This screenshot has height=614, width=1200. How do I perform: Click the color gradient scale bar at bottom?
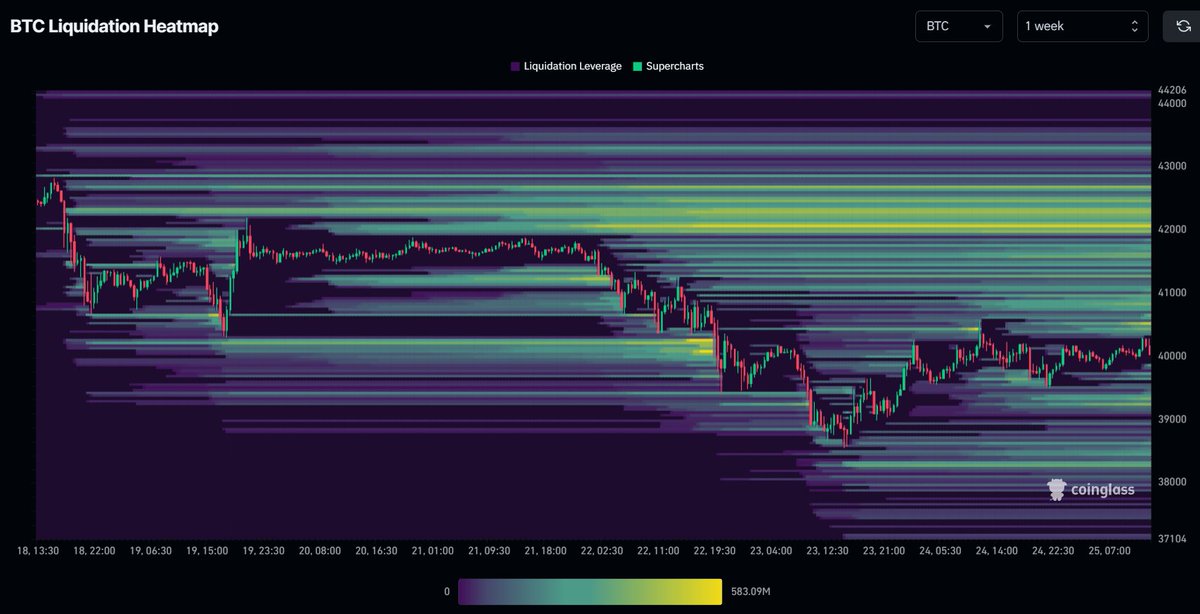(x=590, y=591)
